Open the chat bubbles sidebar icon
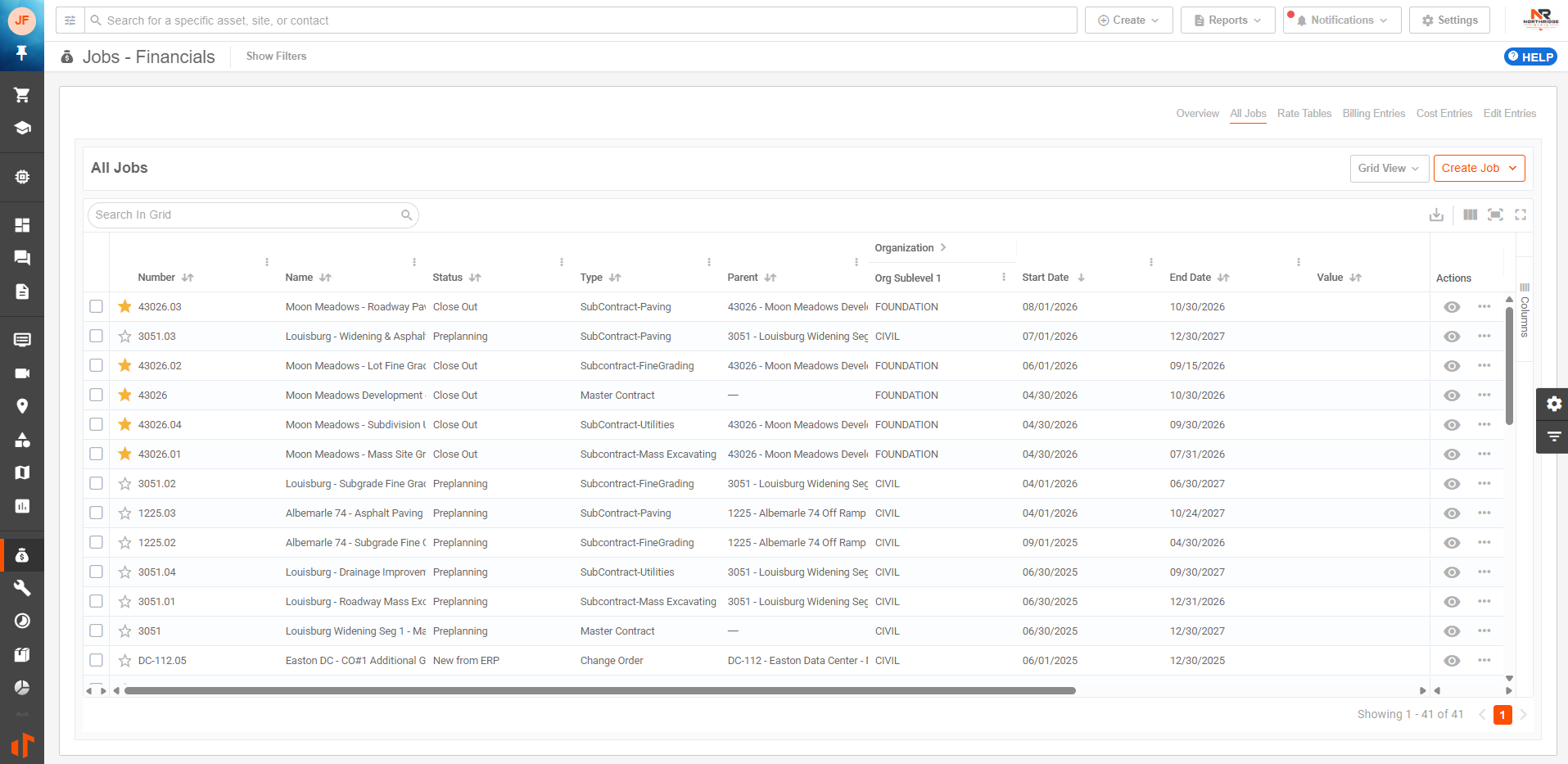Screen dimensions: 1568x764 (x=22, y=258)
